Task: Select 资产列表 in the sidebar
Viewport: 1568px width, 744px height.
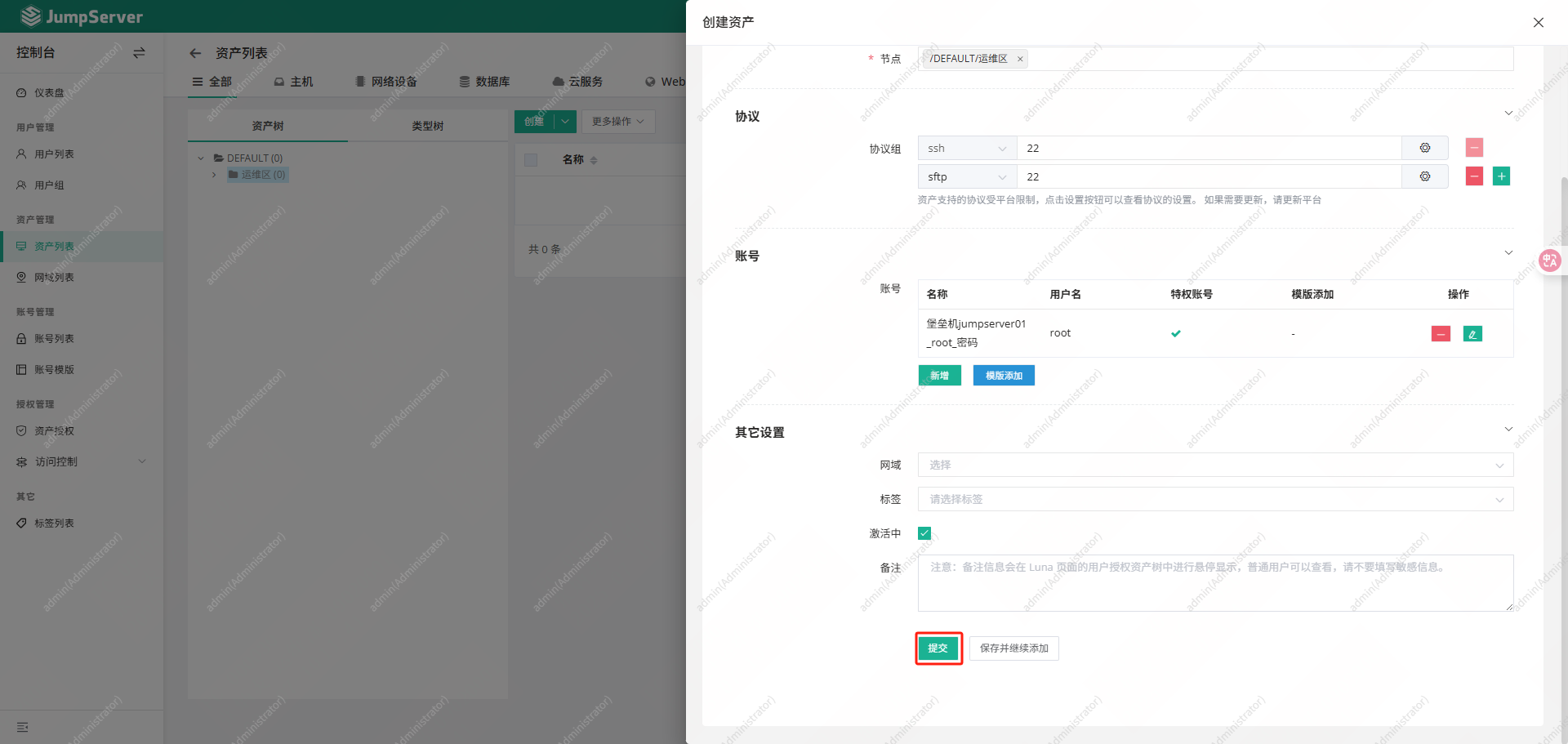Action: [x=82, y=246]
